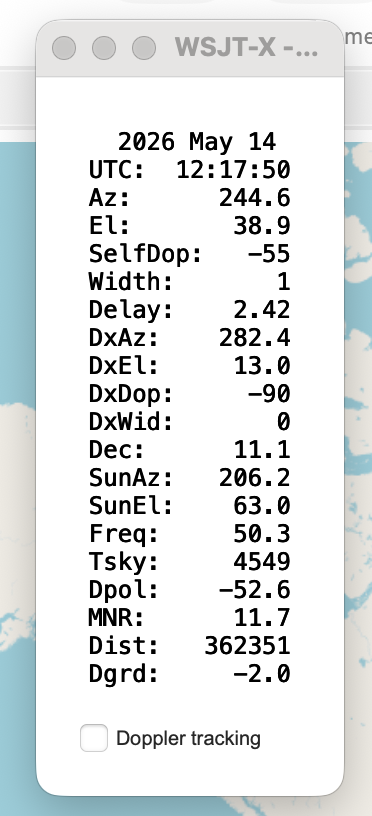Minimize the WSJT-X astronomical window
Image resolution: width=372 pixels, height=816 pixels.
[x=104, y=48]
